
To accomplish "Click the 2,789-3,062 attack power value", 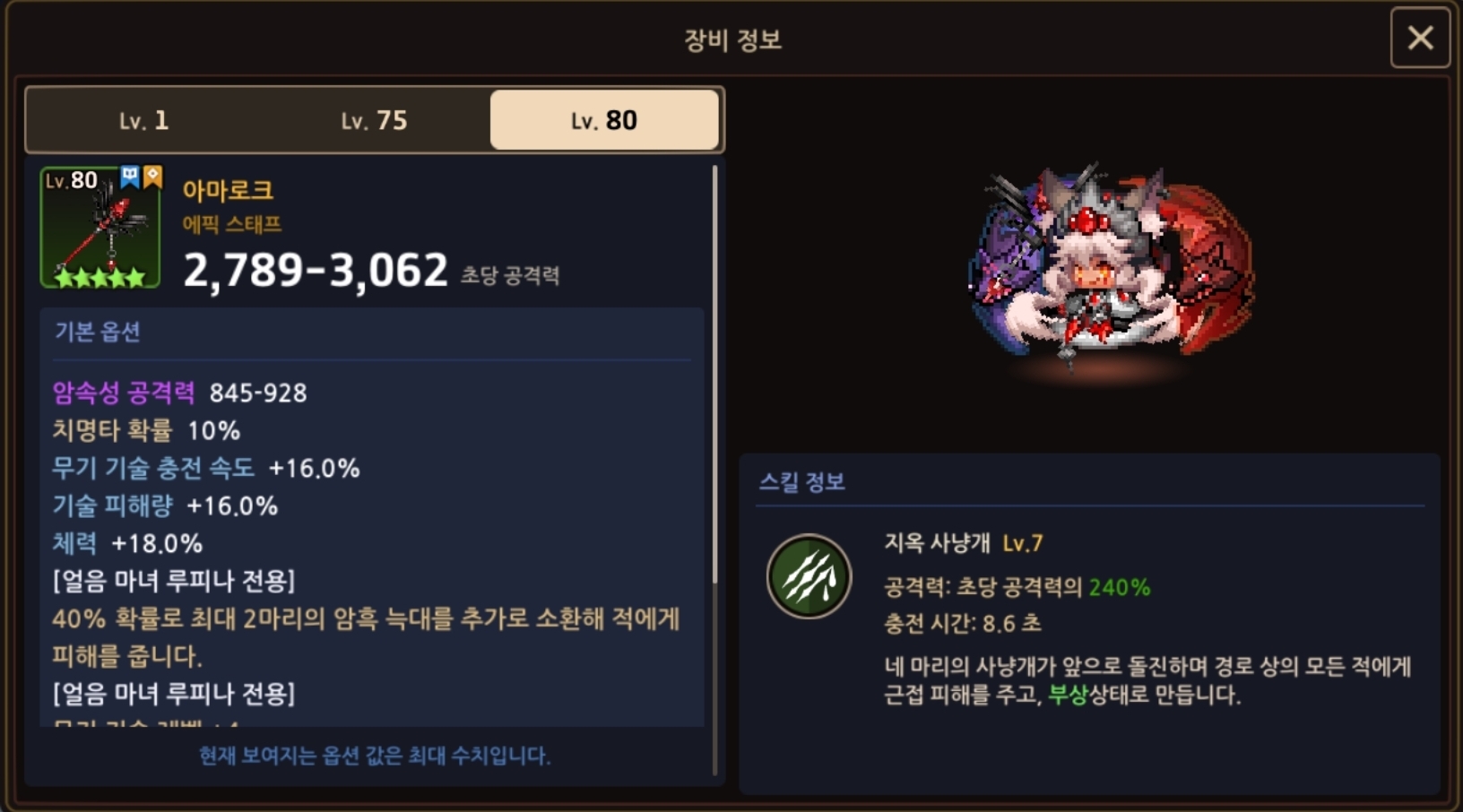I will pos(316,270).
